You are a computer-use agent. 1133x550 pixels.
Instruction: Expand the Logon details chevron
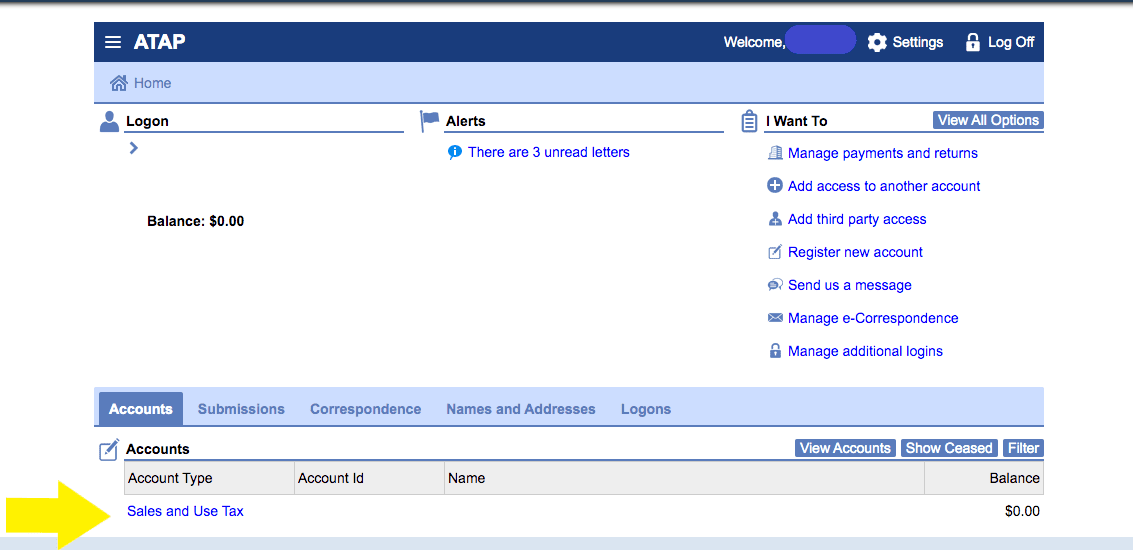pyautogui.click(x=133, y=147)
